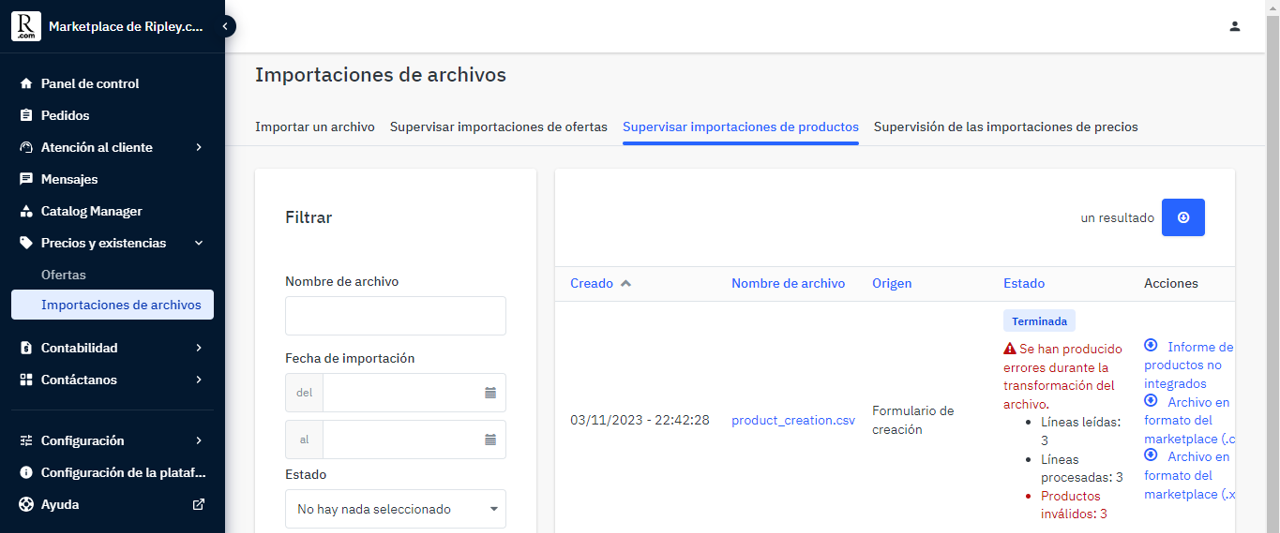
Task: Click the red warning triangle icon in Estado
Action: (x=1010, y=349)
